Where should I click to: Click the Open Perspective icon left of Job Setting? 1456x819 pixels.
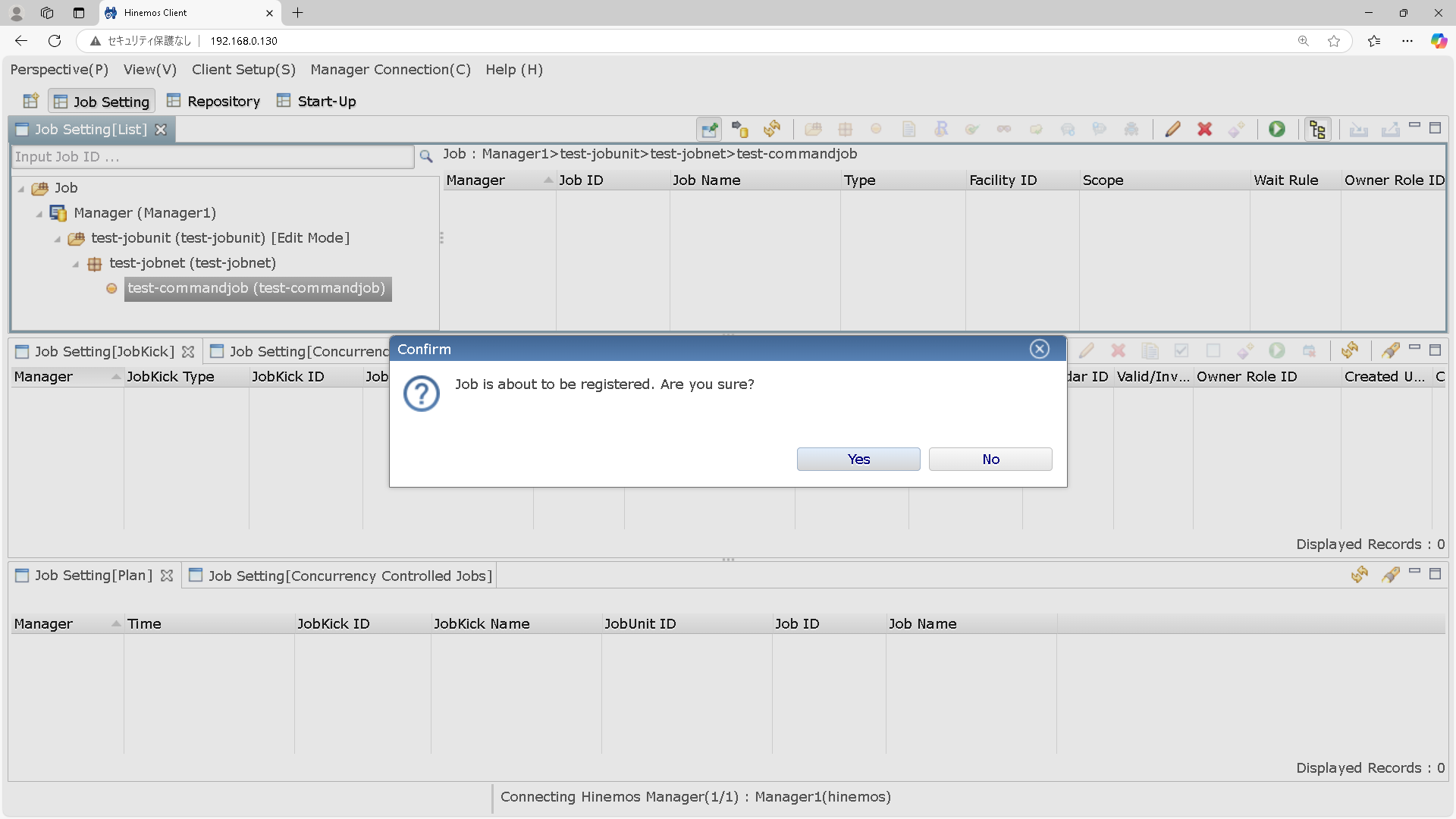[x=30, y=101]
